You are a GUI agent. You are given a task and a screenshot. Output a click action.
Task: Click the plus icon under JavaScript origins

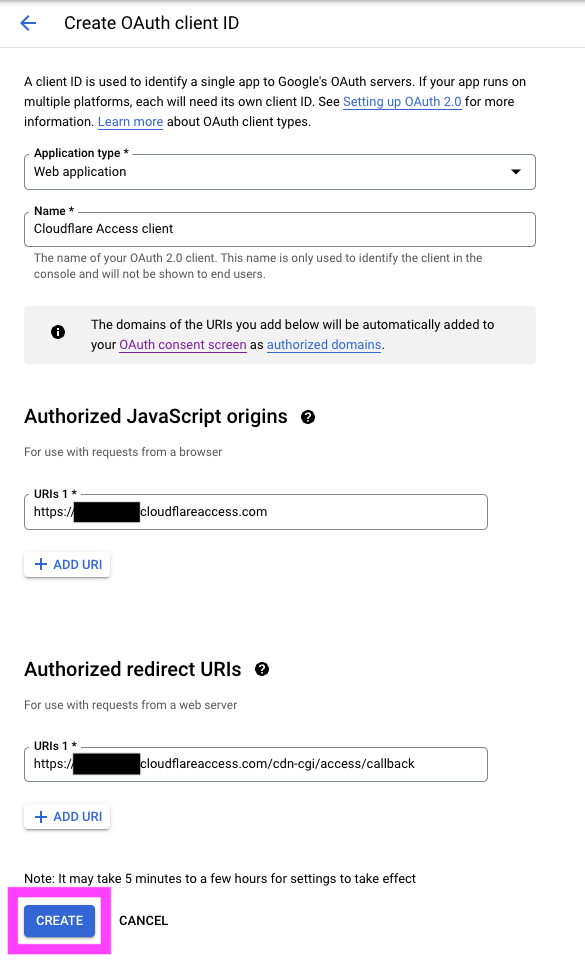click(41, 564)
